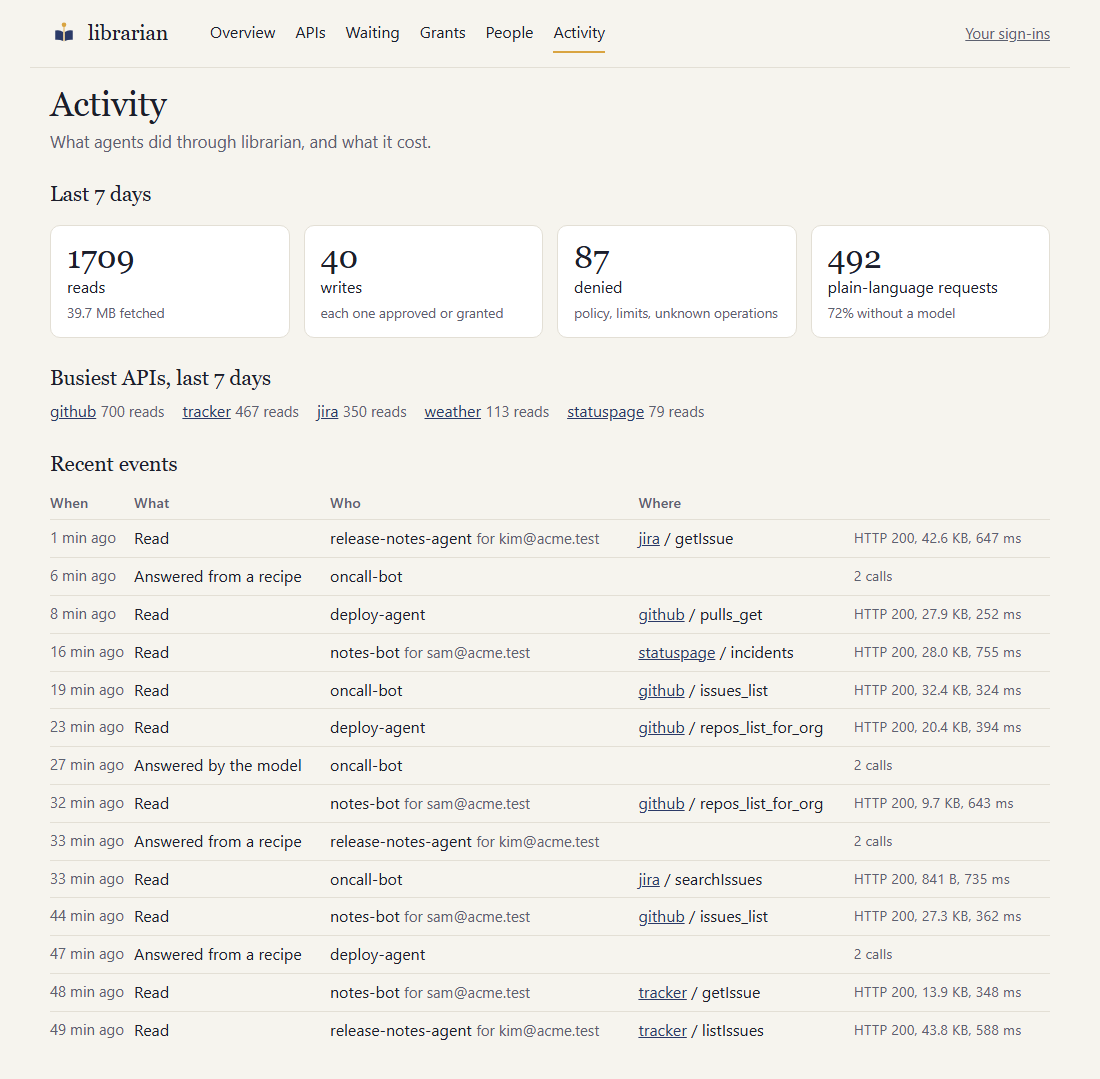The width and height of the screenshot is (1100, 1079).
Task: Open github in Busiest APIs list
Action: pos(73,412)
